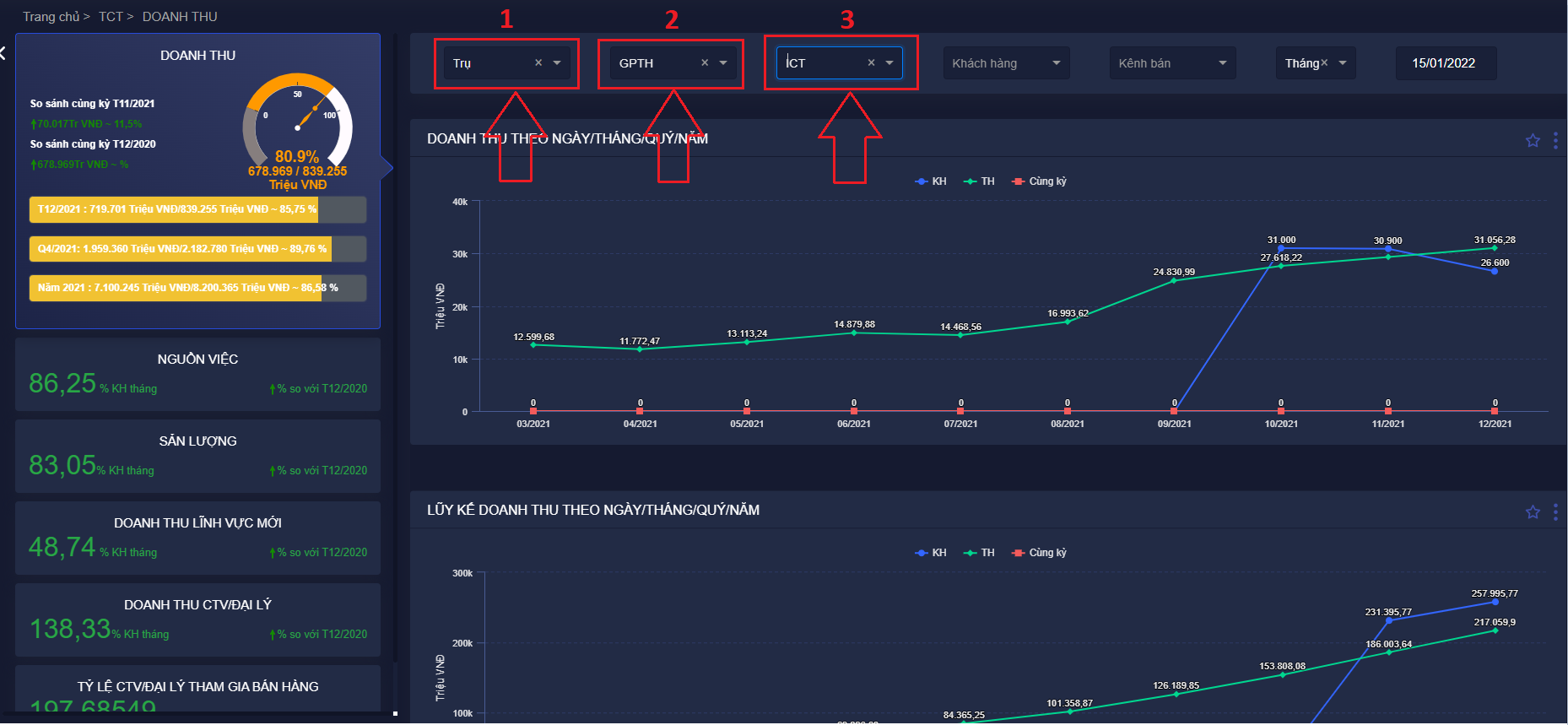Click KH data point 31.000 at 10/2021
Viewport: 1568px width, 725px height.
click(x=1281, y=248)
